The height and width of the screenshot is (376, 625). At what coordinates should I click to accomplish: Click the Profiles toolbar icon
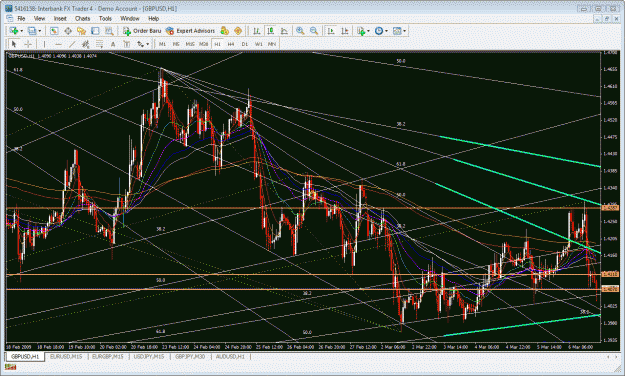(32, 31)
